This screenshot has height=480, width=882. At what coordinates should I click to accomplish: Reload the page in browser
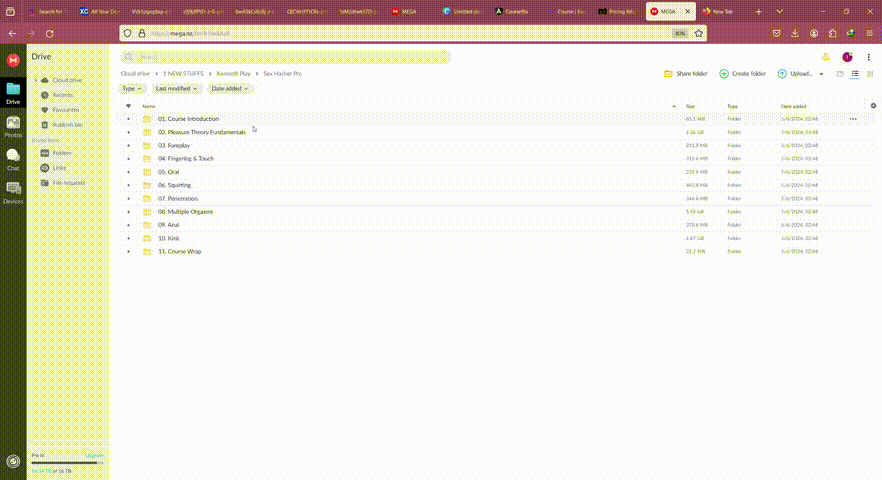(x=50, y=34)
